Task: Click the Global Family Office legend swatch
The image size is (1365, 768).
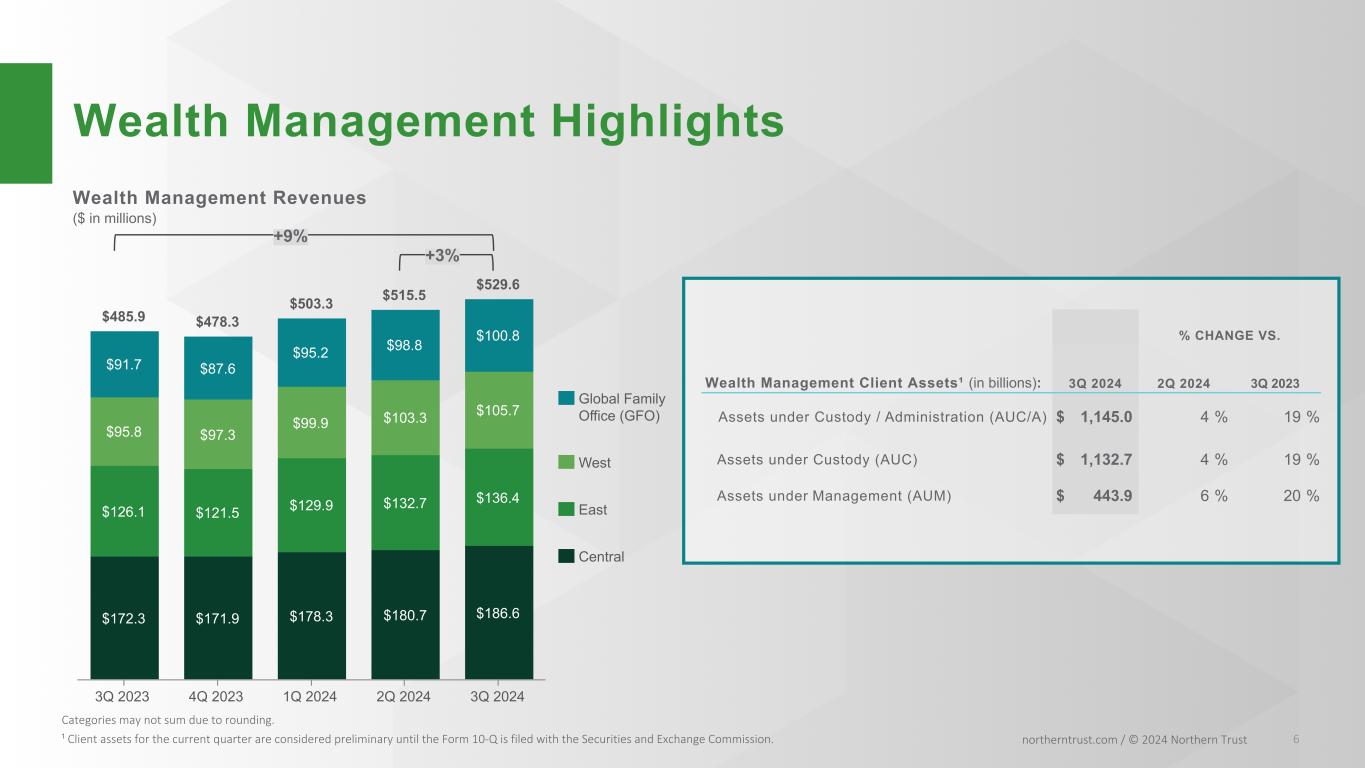Action: click(x=565, y=400)
